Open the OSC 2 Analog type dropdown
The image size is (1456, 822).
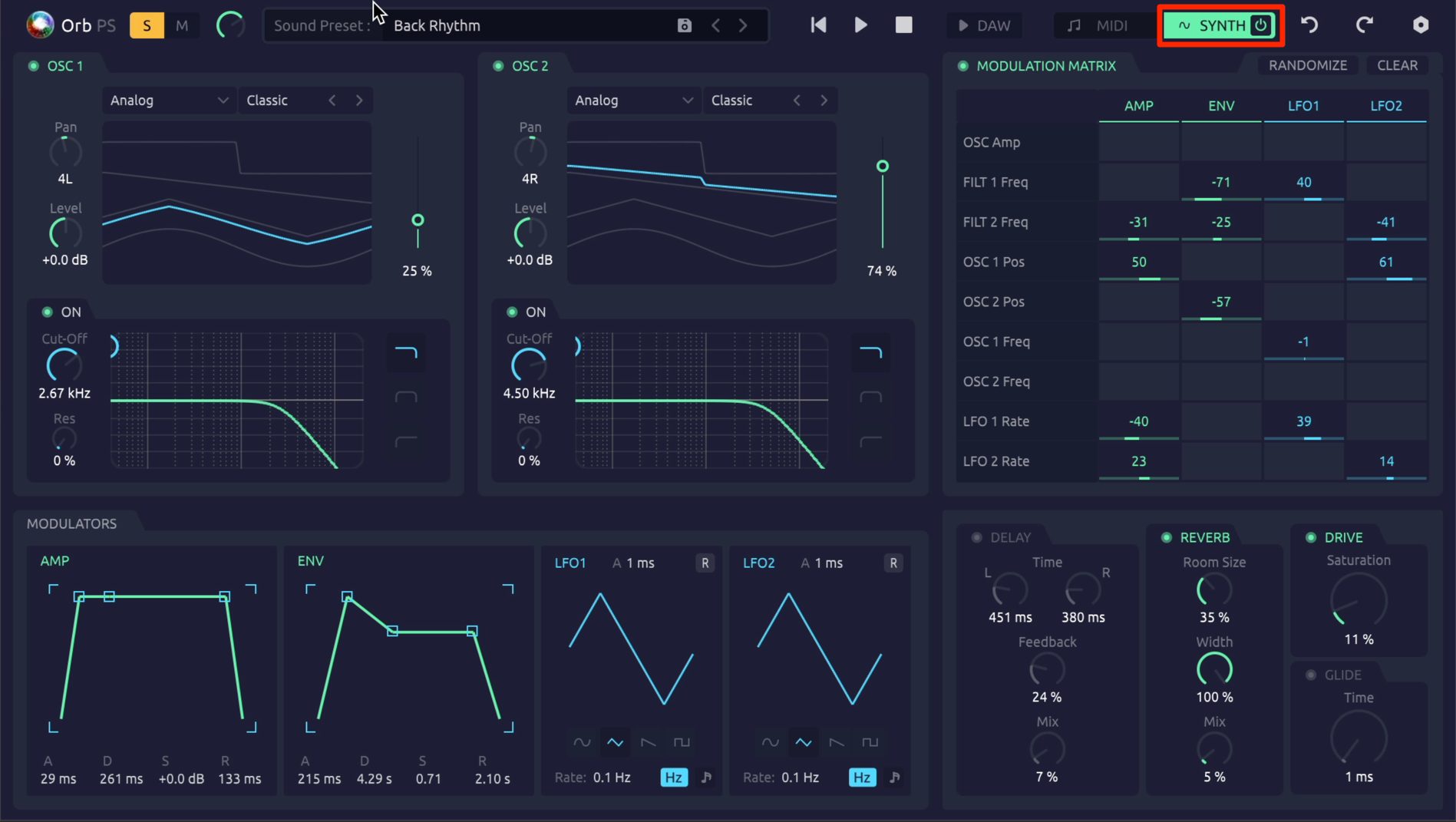(633, 101)
